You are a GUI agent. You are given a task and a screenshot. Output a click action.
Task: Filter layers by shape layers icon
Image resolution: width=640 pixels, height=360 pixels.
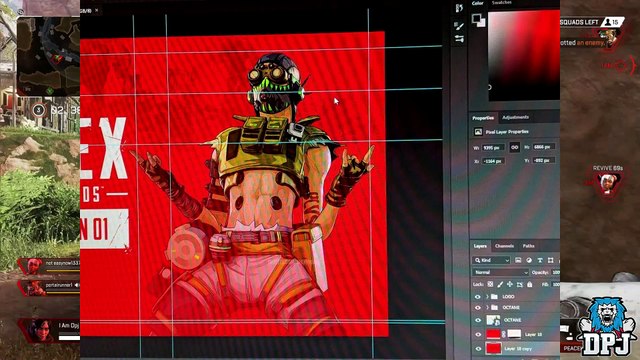[551, 260]
